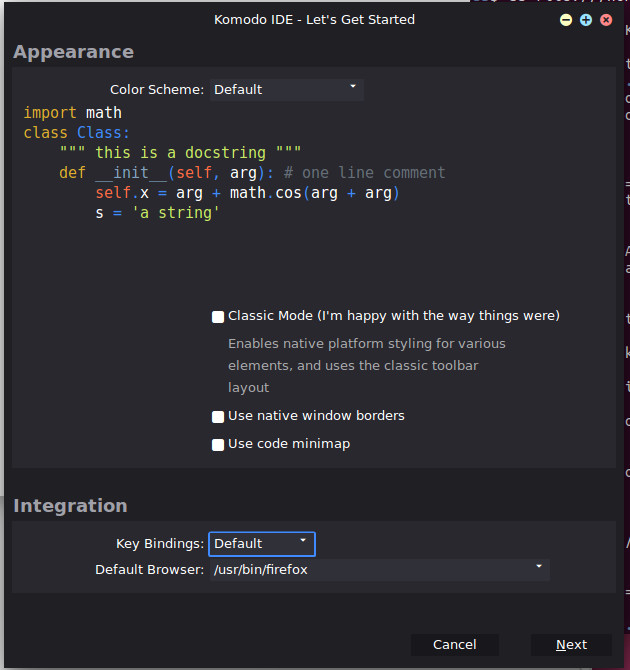
Task: Click the Classic Mode description text
Action: tap(366, 365)
